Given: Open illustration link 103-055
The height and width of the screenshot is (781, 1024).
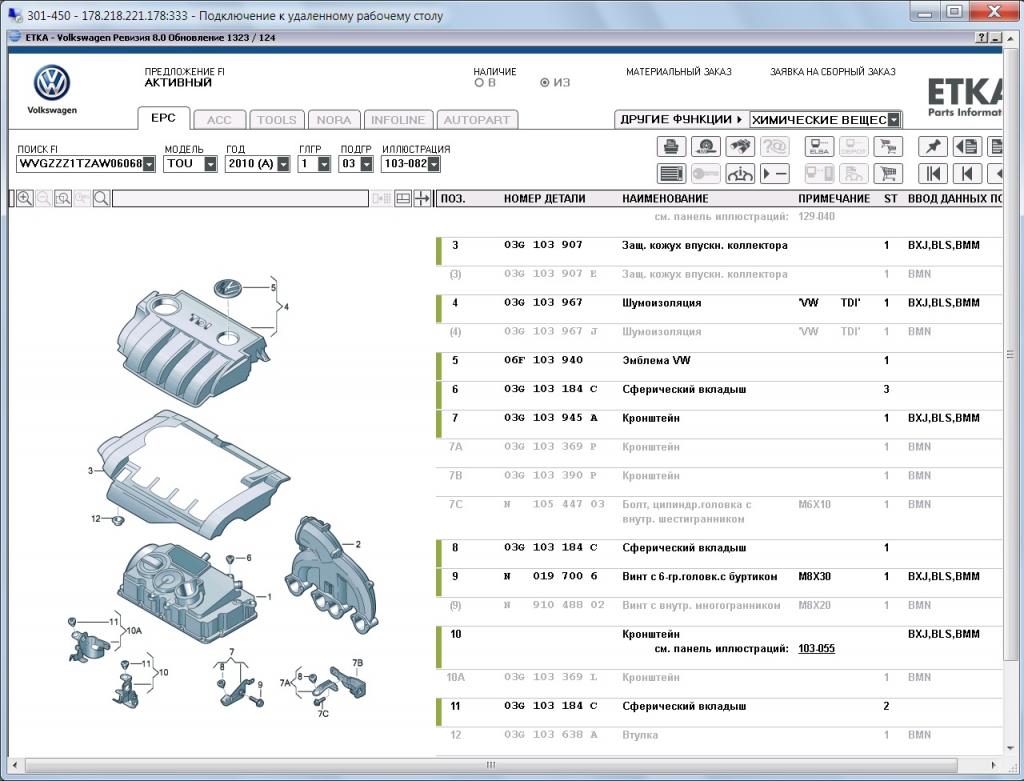Looking at the screenshot, I should coord(816,648).
